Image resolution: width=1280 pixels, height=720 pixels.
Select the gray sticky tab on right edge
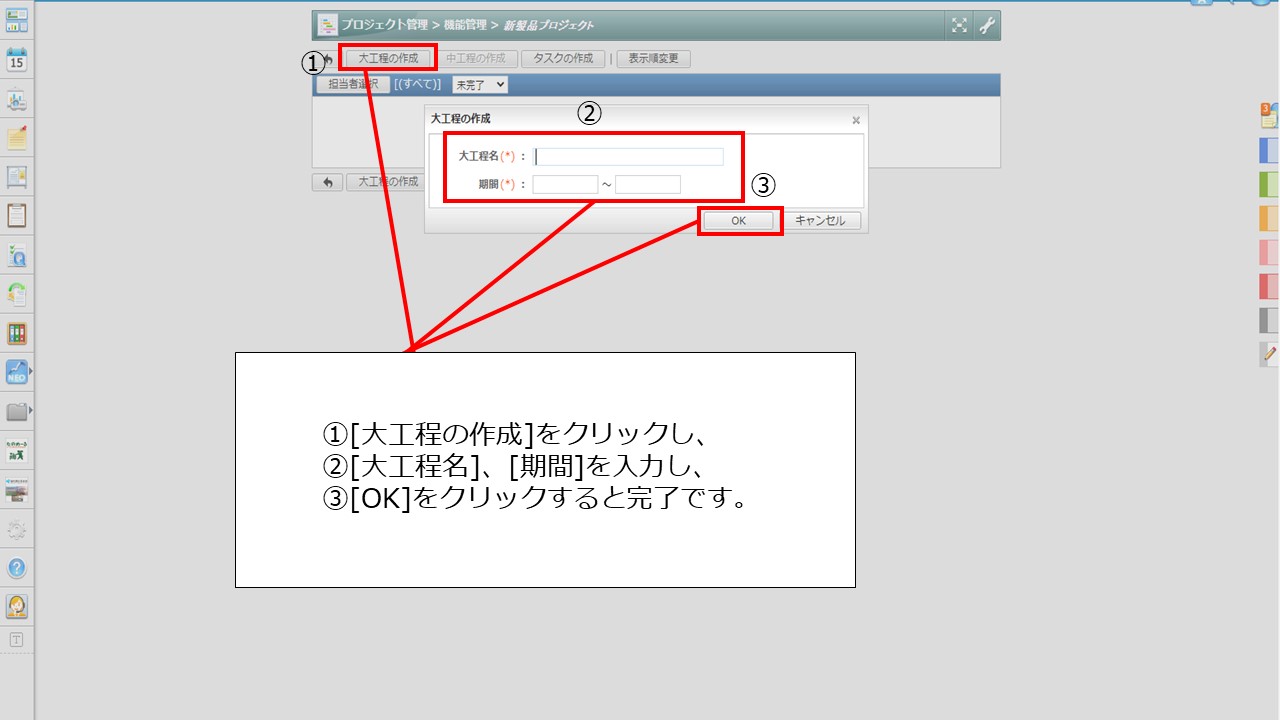[1269, 320]
